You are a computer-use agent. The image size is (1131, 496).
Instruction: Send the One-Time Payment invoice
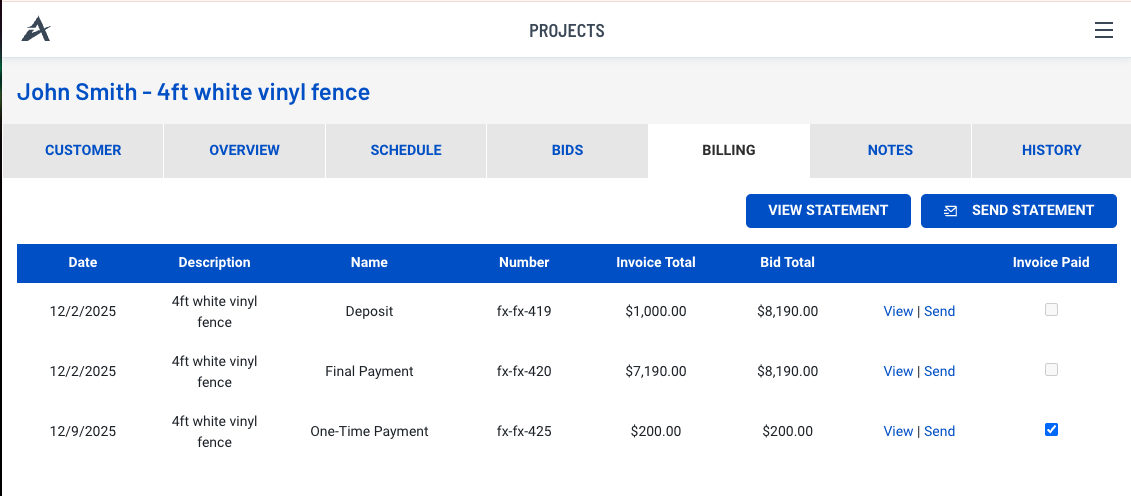coord(939,431)
